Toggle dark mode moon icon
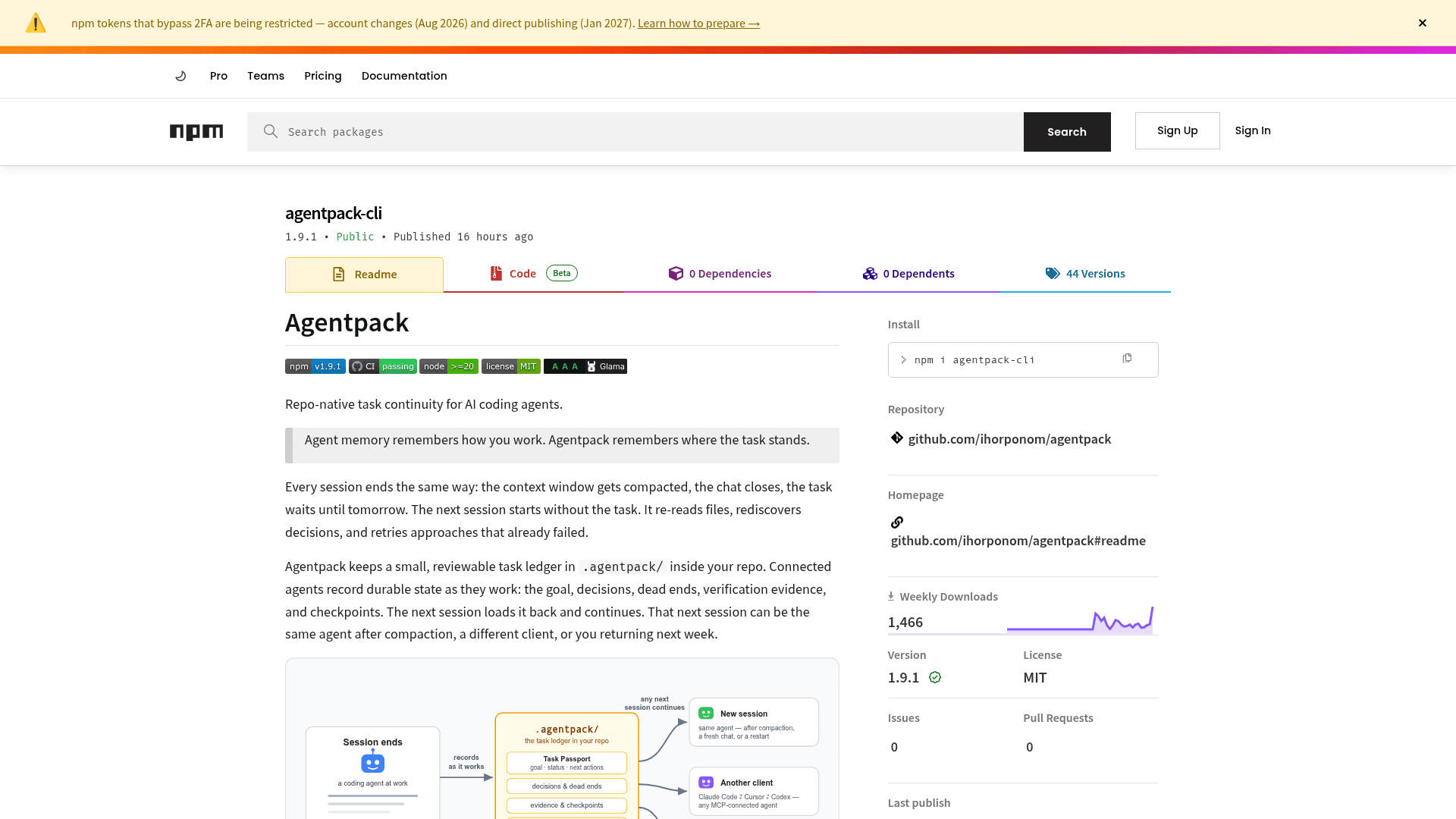This screenshot has width=1456, height=819. [x=180, y=76]
